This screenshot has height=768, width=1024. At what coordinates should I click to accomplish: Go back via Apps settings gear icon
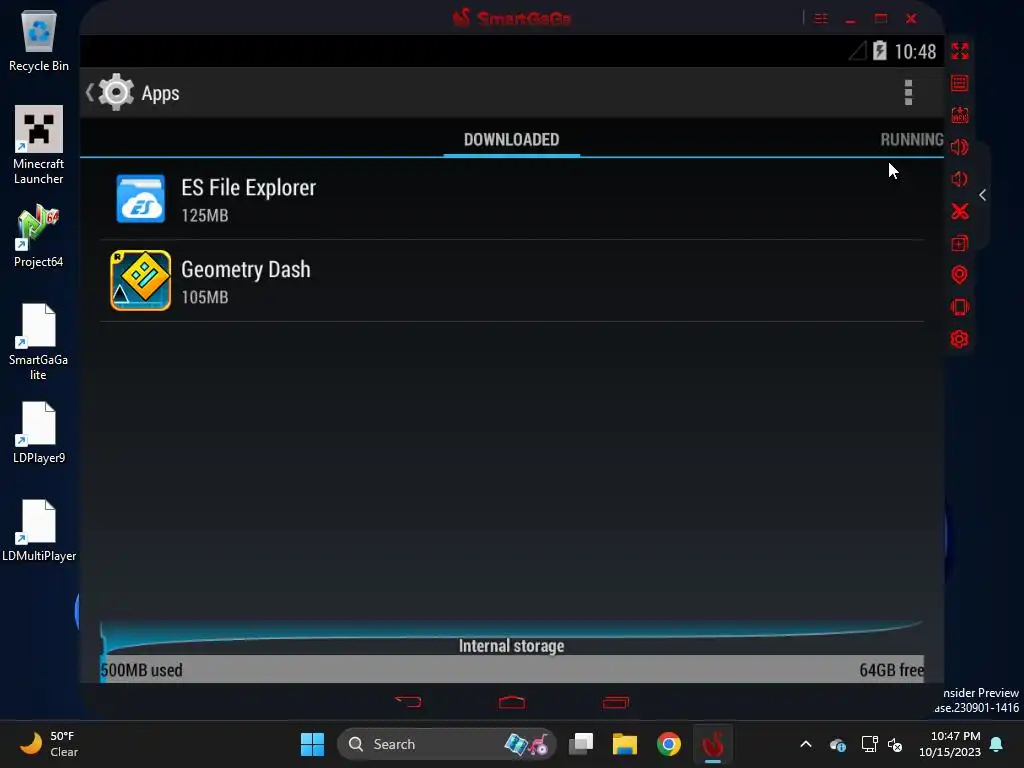point(116,92)
